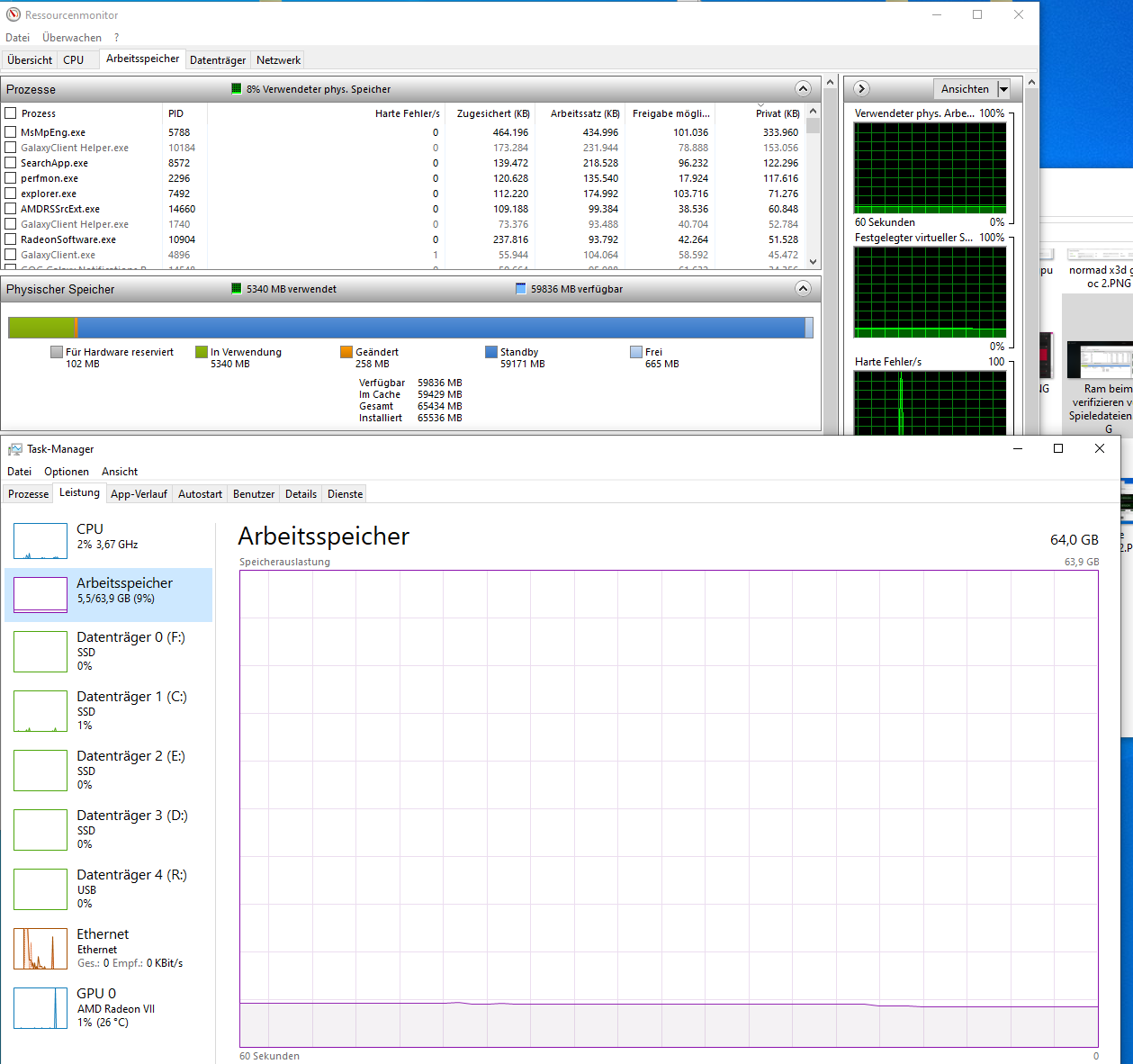Open Datei menu in Ressourcenmonitor
1133x1064 pixels.
tap(17, 38)
